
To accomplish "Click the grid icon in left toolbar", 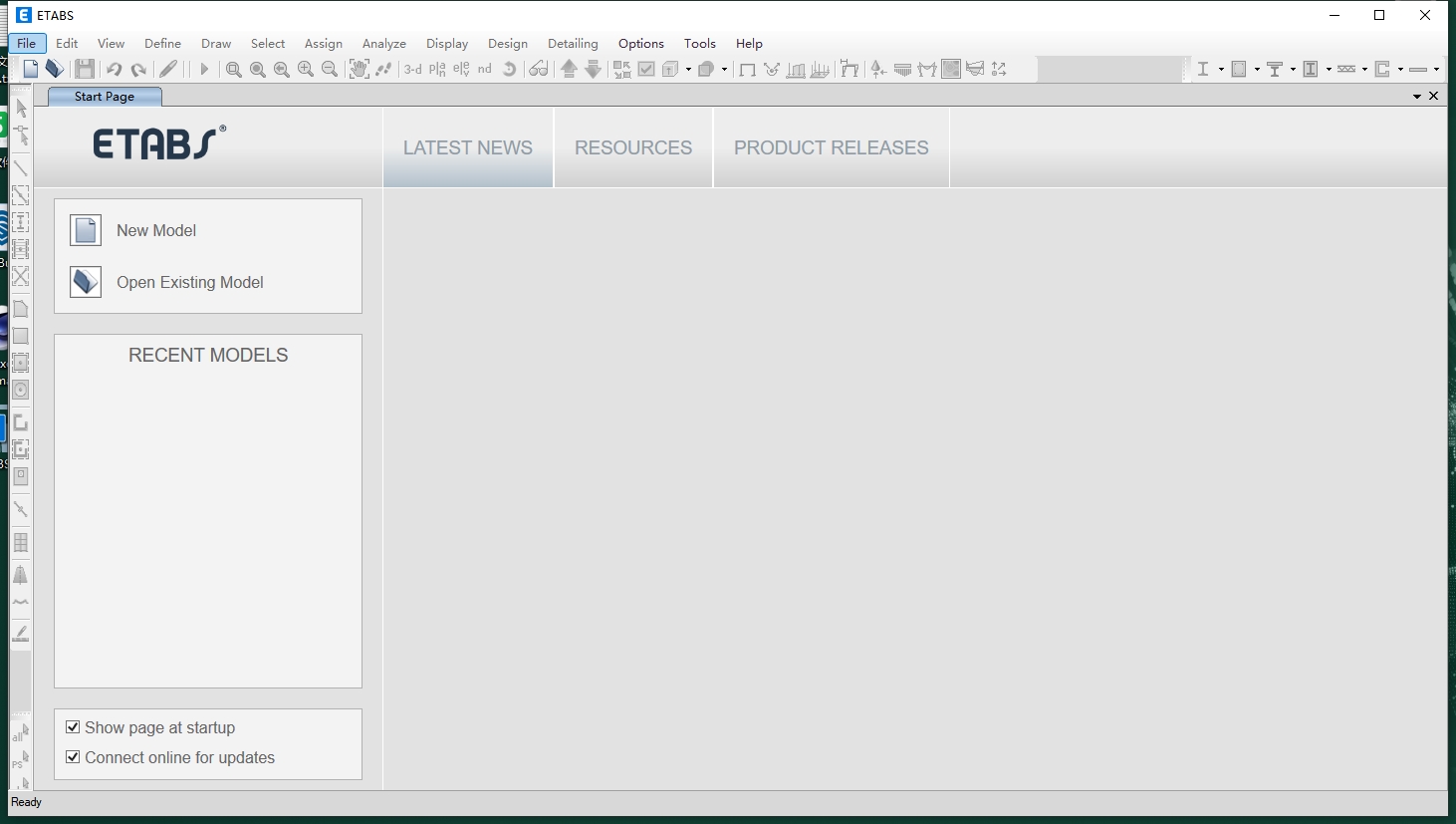I will click(21, 543).
